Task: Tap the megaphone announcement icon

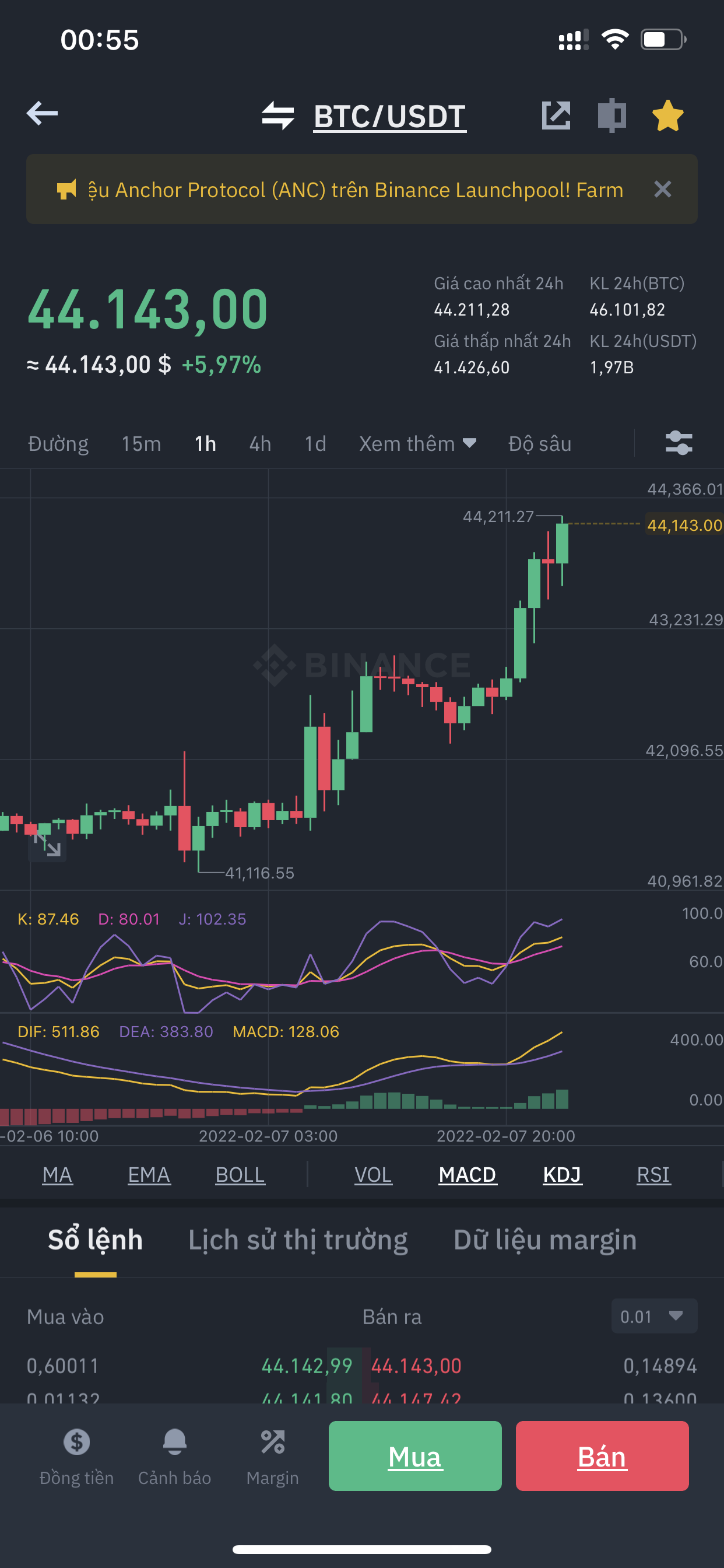Action: 66,190
